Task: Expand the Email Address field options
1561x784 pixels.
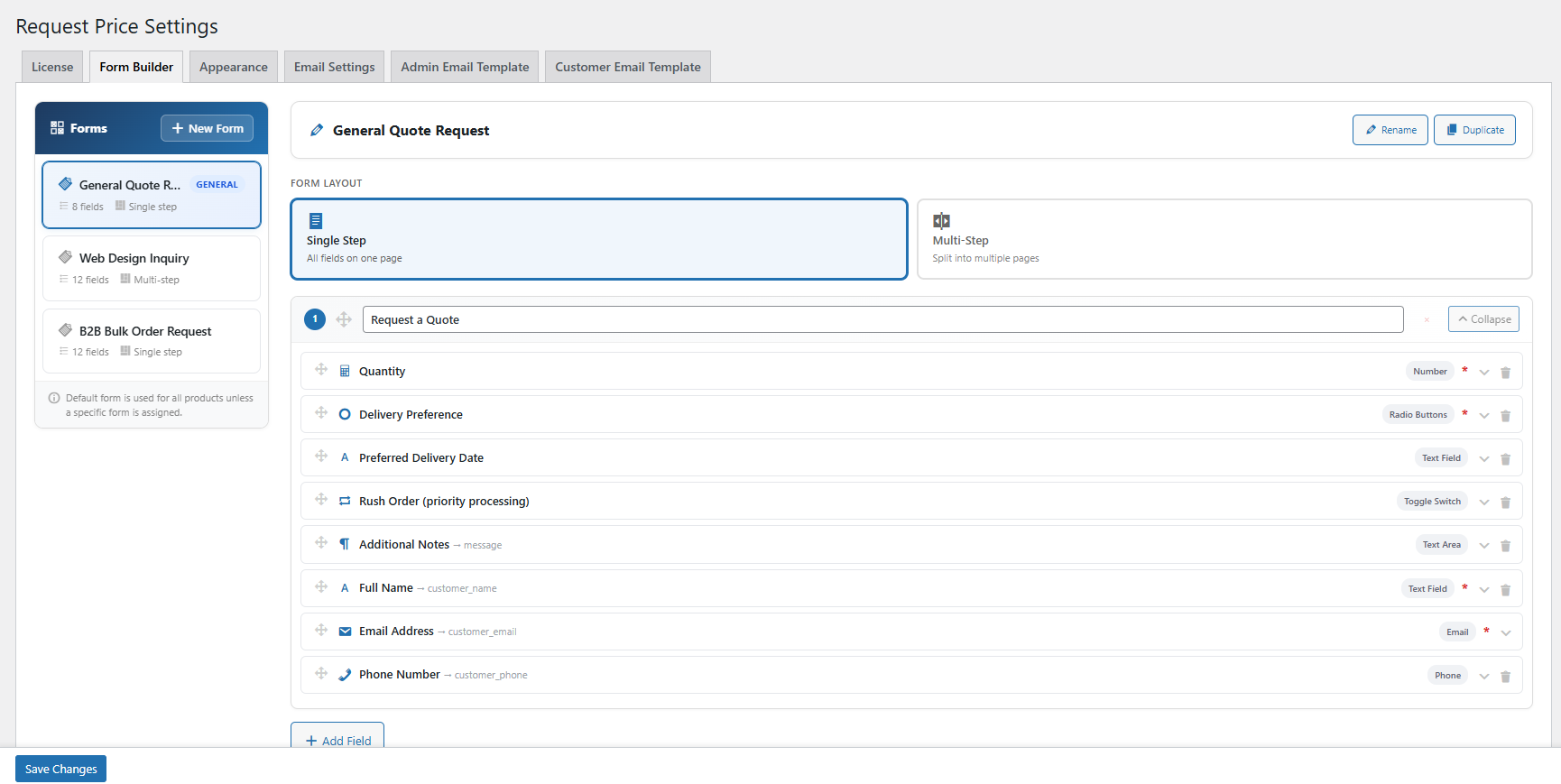Action: click(x=1506, y=632)
